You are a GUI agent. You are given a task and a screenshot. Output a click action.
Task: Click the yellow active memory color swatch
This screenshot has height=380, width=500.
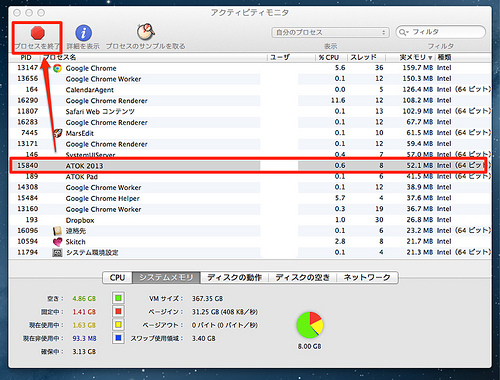pyautogui.click(x=118, y=325)
